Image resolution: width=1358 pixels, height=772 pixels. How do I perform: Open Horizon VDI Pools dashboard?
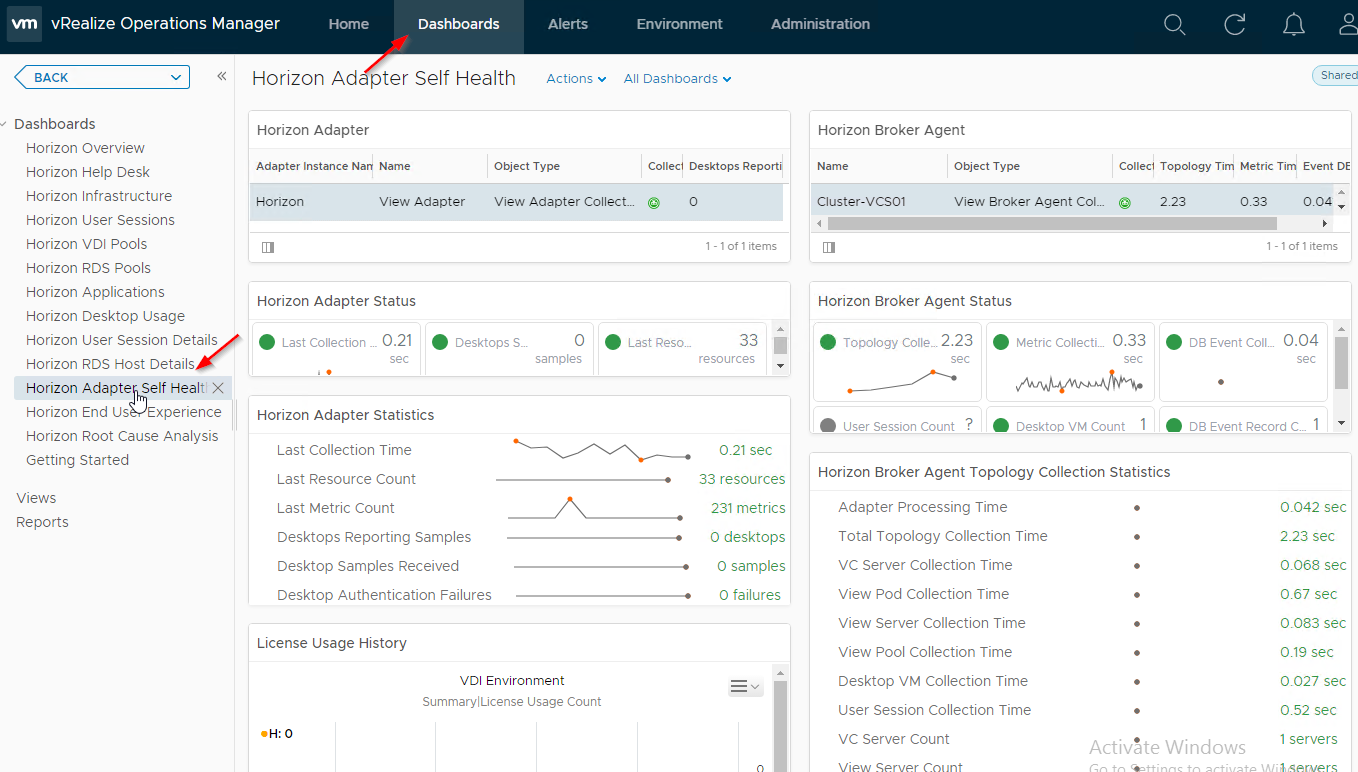(x=86, y=244)
